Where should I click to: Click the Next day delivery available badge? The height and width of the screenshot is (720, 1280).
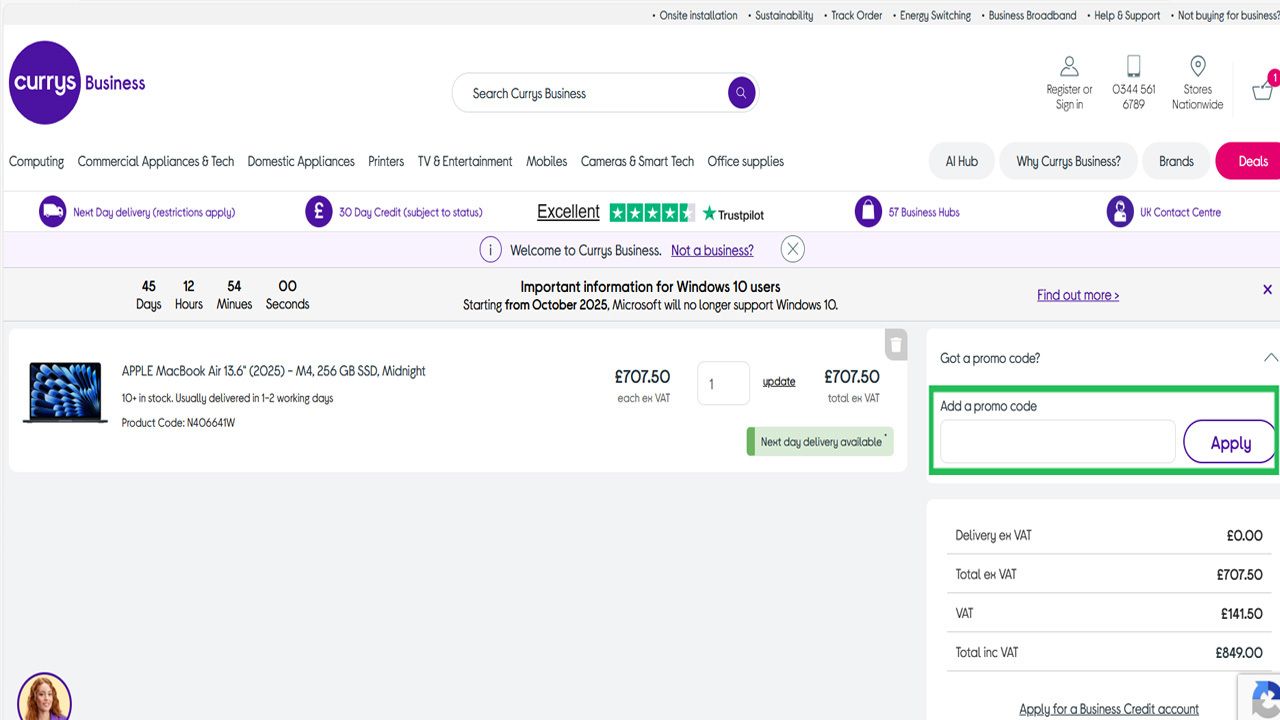click(820, 441)
